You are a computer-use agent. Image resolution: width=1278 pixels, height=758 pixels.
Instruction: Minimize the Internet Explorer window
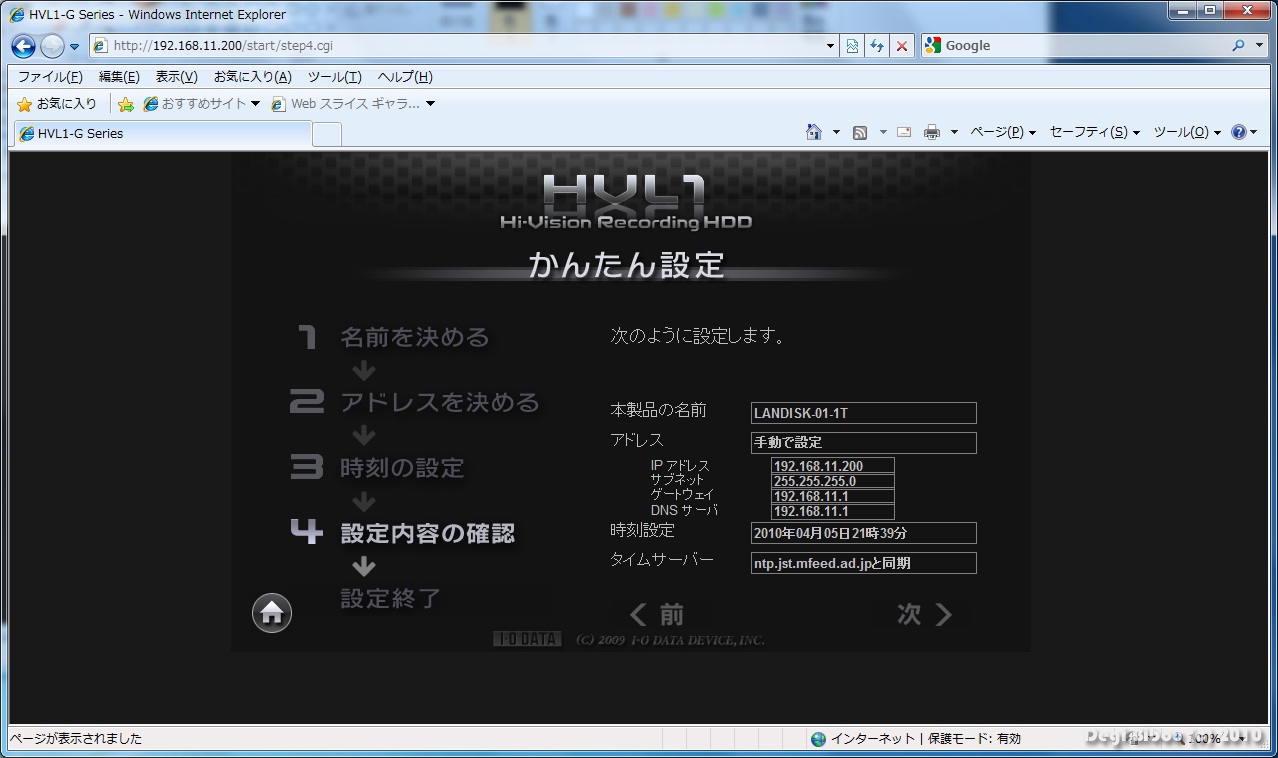(1182, 11)
